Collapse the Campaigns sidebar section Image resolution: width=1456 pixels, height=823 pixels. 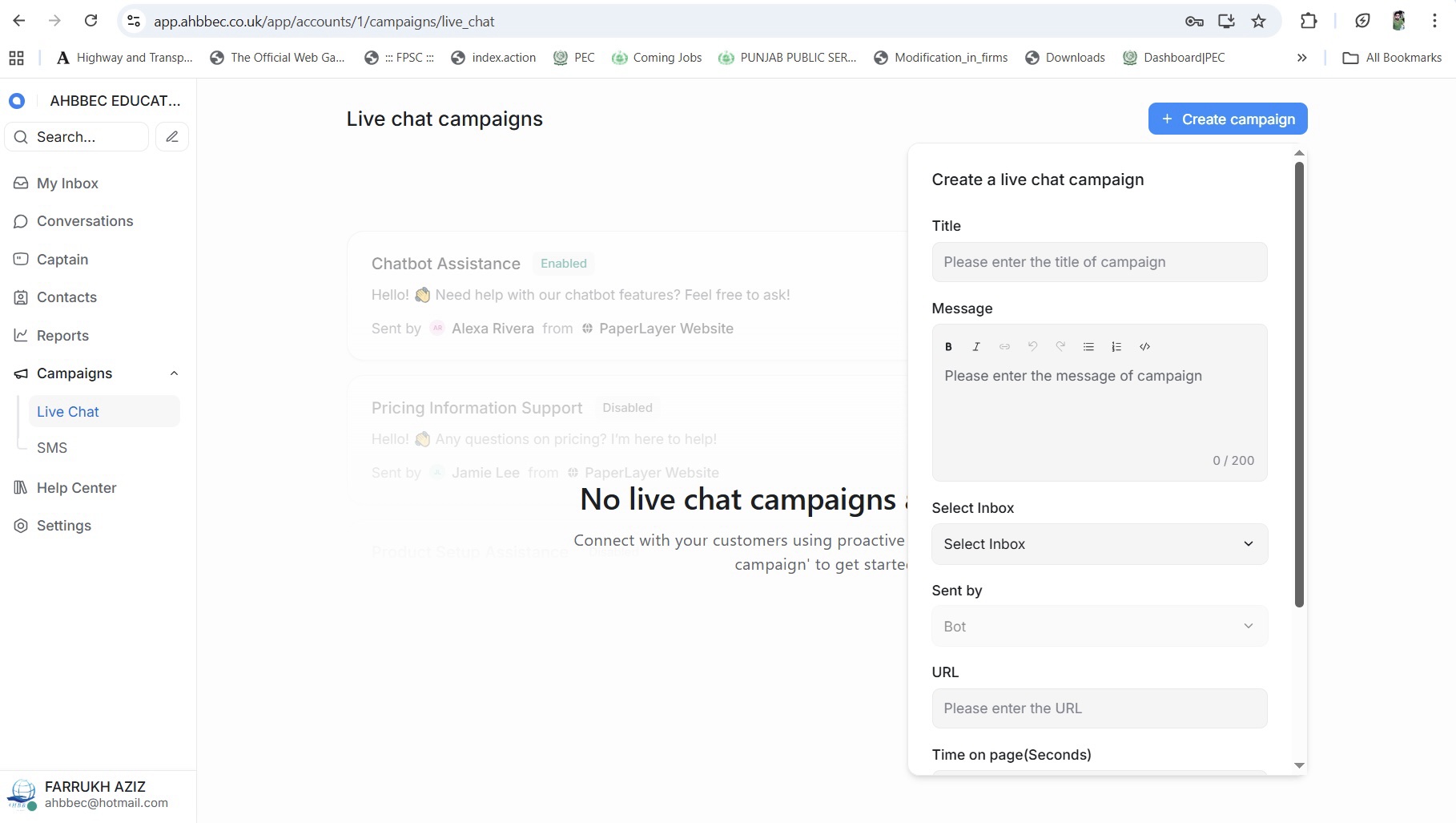point(174,373)
